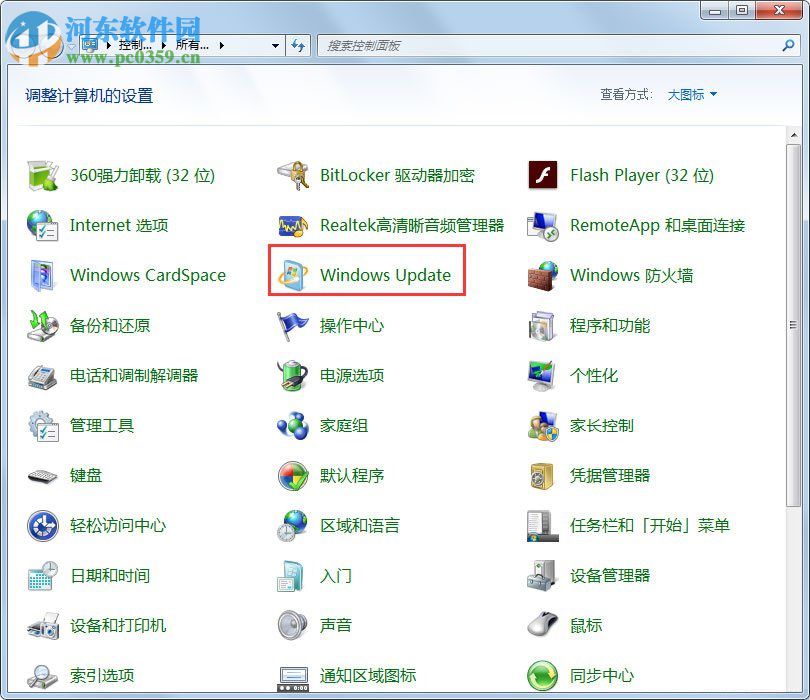Open Internet 选项
The width and height of the screenshot is (810, 700).
click(117, 225)
